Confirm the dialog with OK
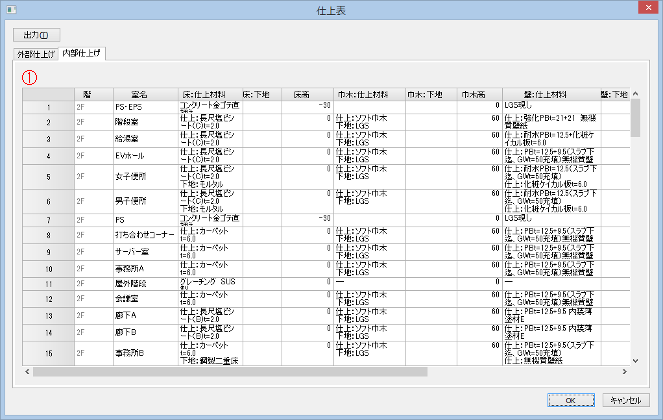Image resolution: width=663 pixels, height=420 pixels. [x=568, y=400]
